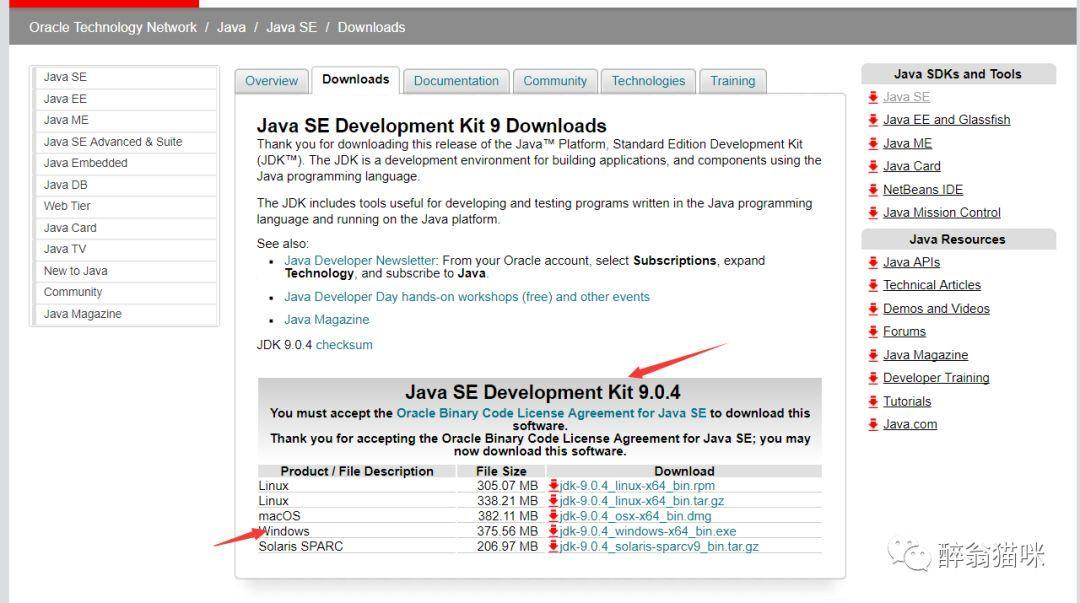Open Java DB sidebar item

pos(126,185)
